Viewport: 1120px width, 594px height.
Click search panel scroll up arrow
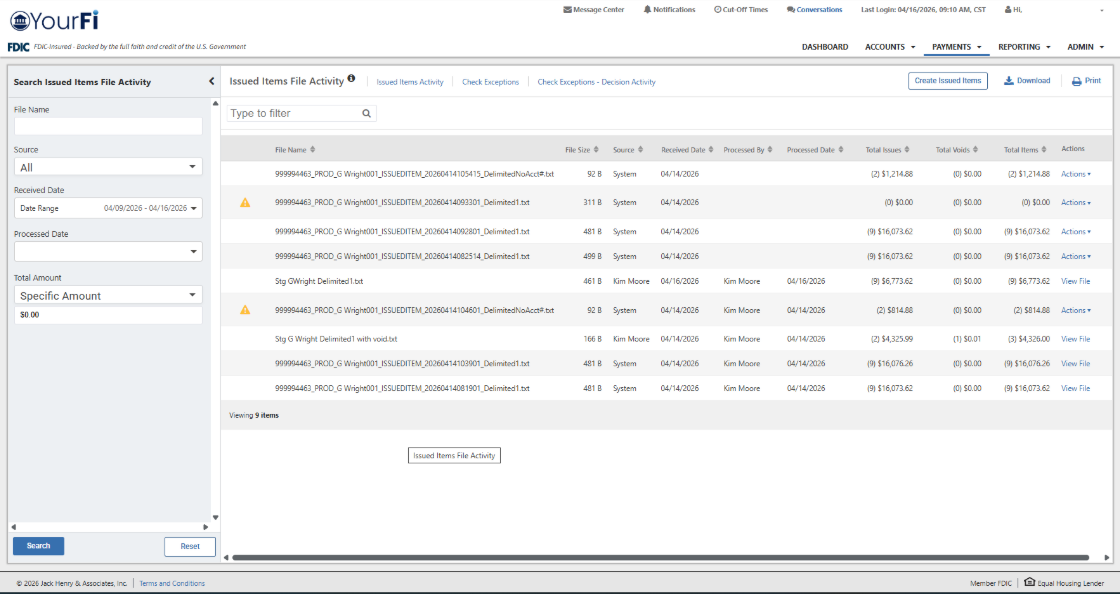pyautogui.click(x=216, y=104)
